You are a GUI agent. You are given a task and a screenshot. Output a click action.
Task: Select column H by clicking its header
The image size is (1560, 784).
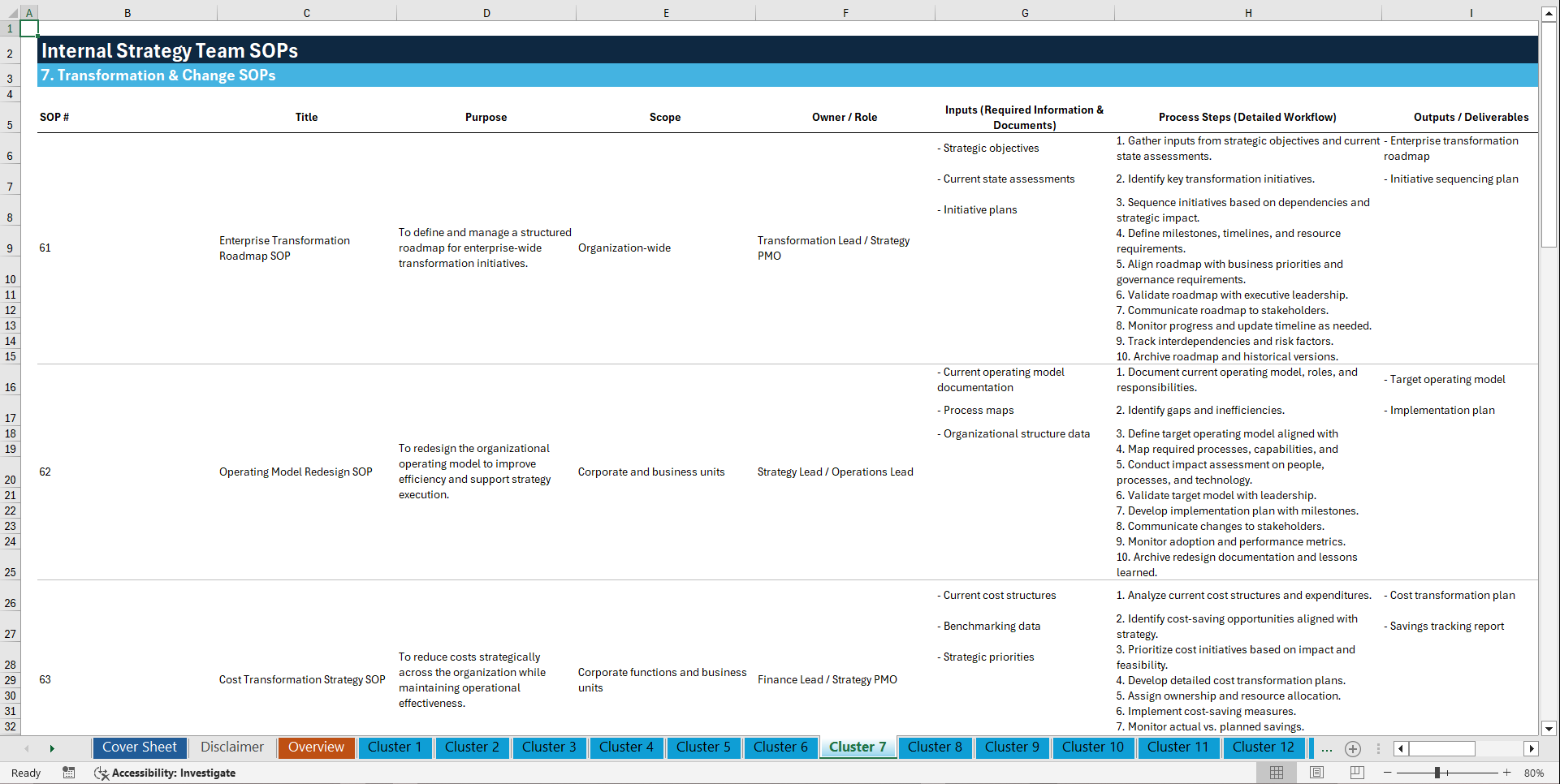(1248, 12)
